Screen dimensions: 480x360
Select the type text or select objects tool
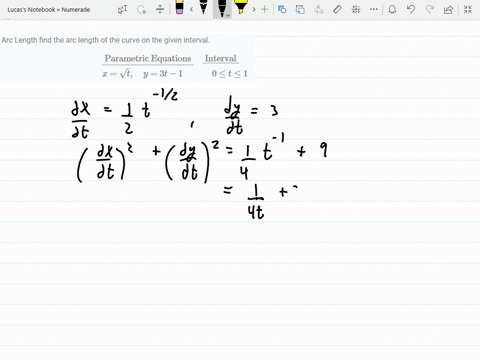point(122,9)
